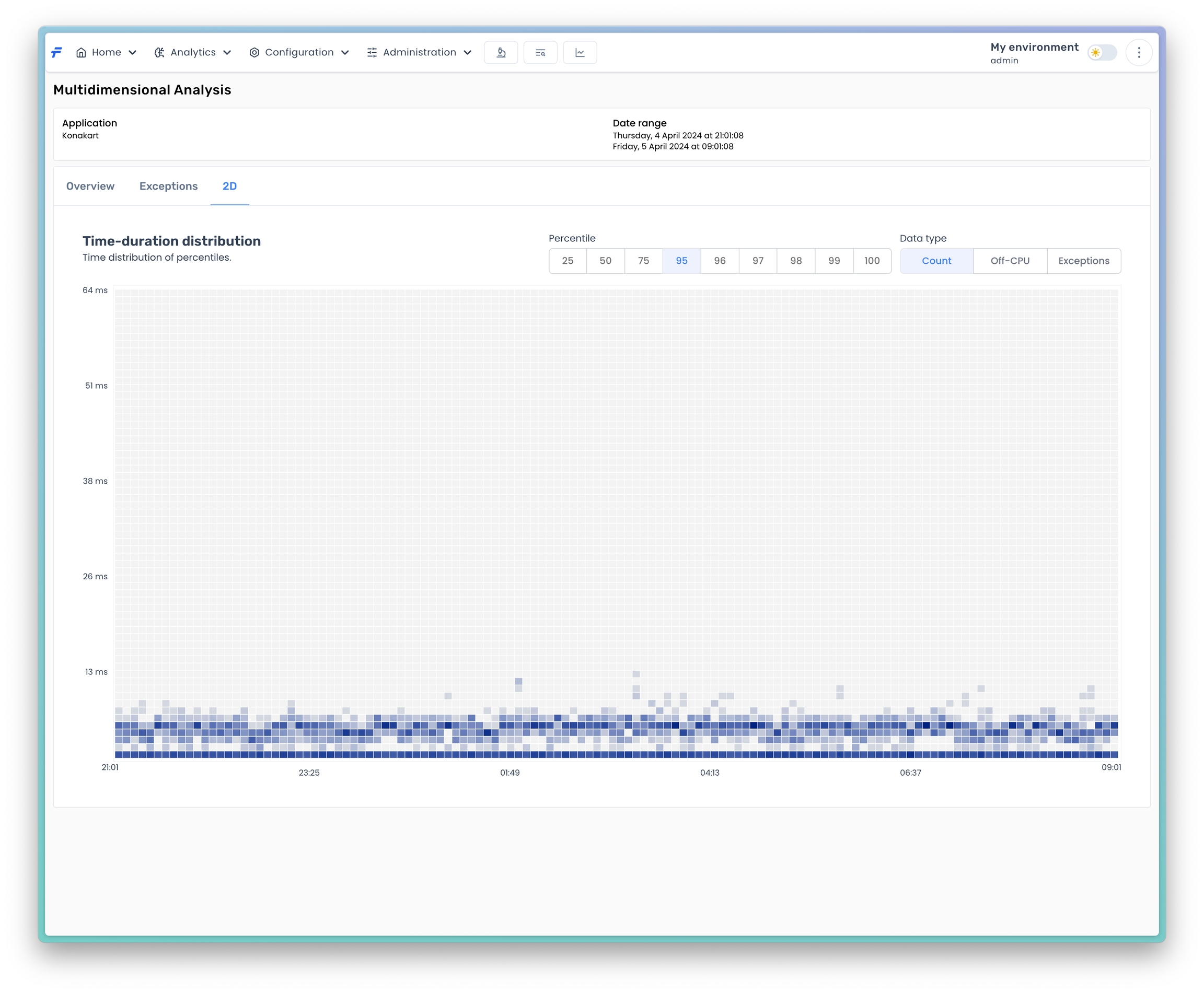Click the end date Friday, 5 April 2024
The height and width of the screenshot is (993, 1204).
pyautogui.click(x=673, y=146)
